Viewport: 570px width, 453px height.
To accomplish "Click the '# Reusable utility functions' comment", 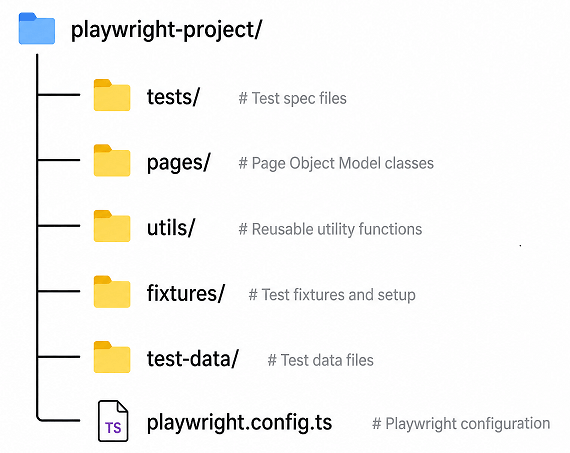I will (x=330, y=229).
